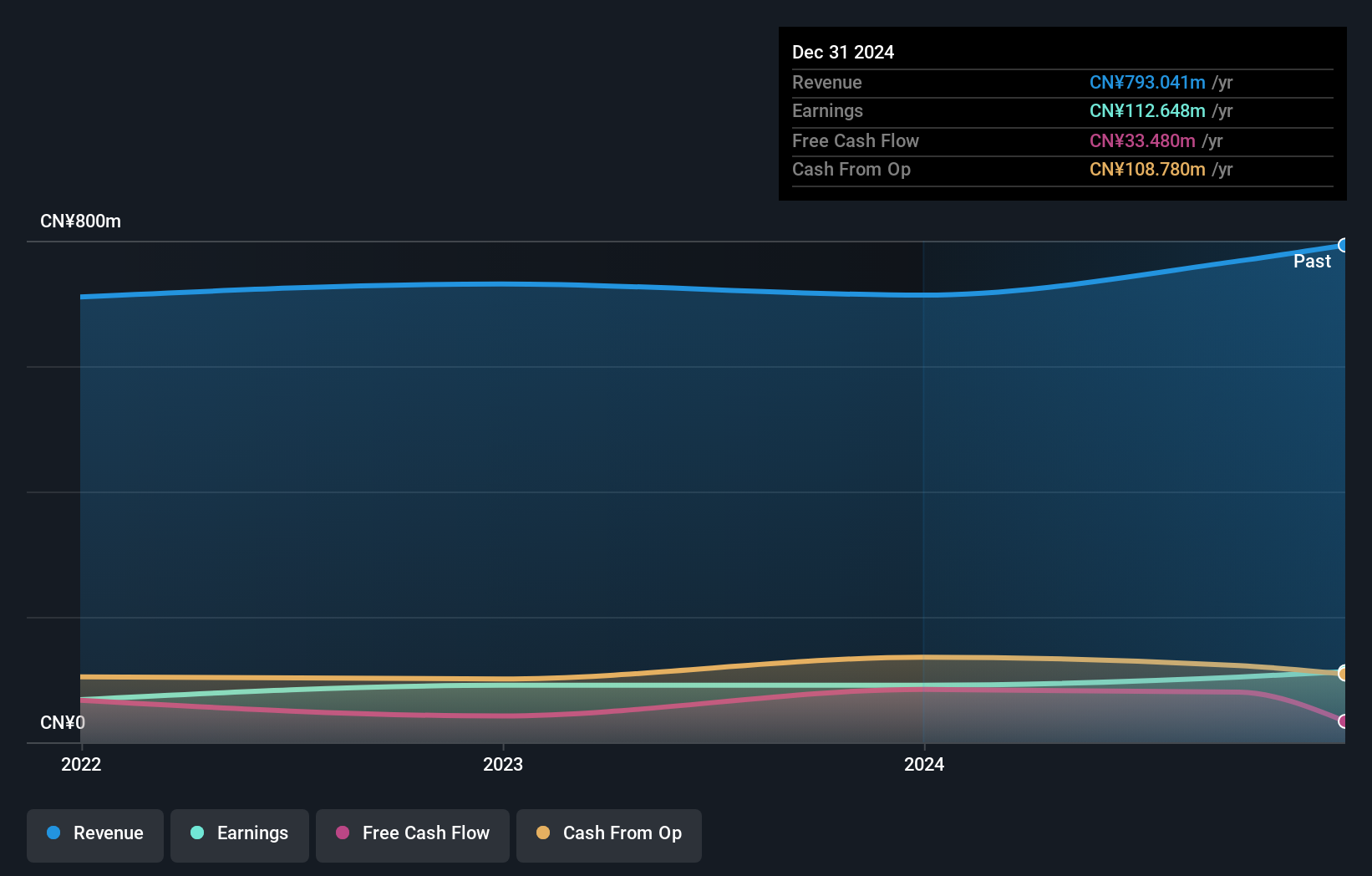Click the CN¥793.041m revenue value
This screenshot has width=1372, height=876.
click(x=1147, y=82)
